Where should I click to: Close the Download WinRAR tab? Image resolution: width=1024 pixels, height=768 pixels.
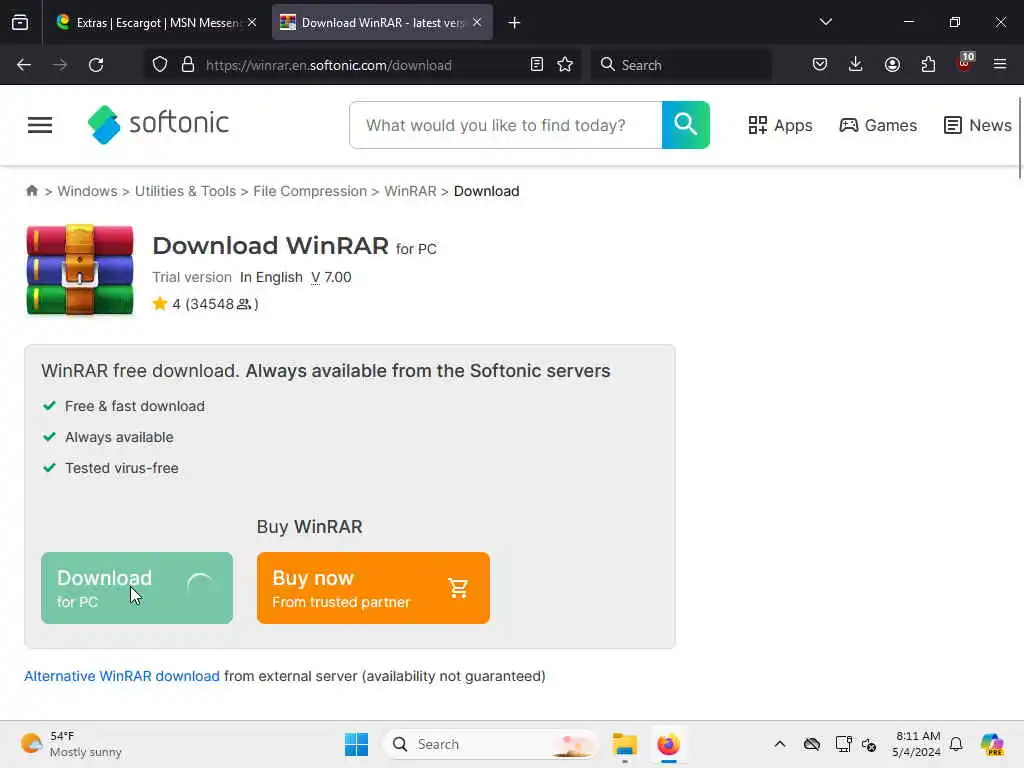477,23
